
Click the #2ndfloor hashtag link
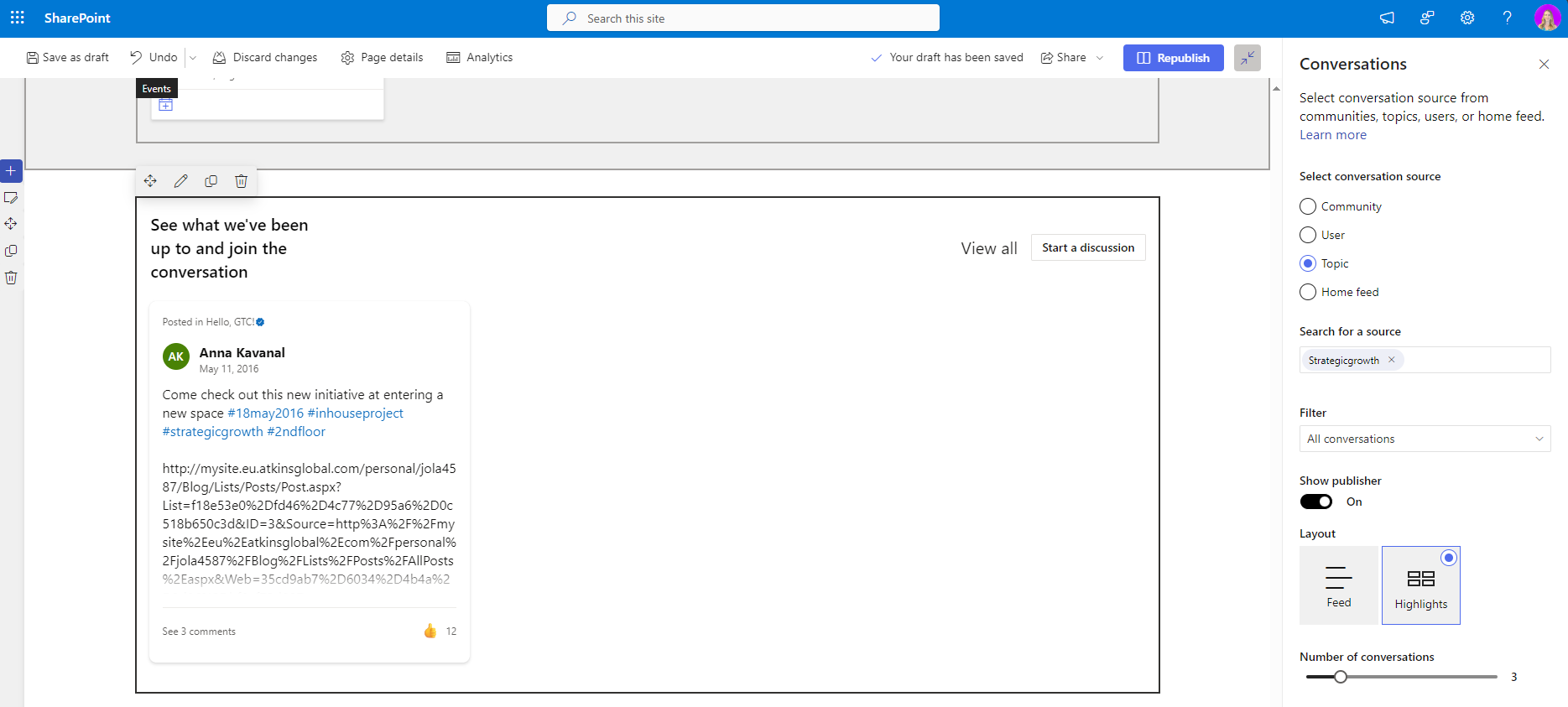tap(296, 432)
